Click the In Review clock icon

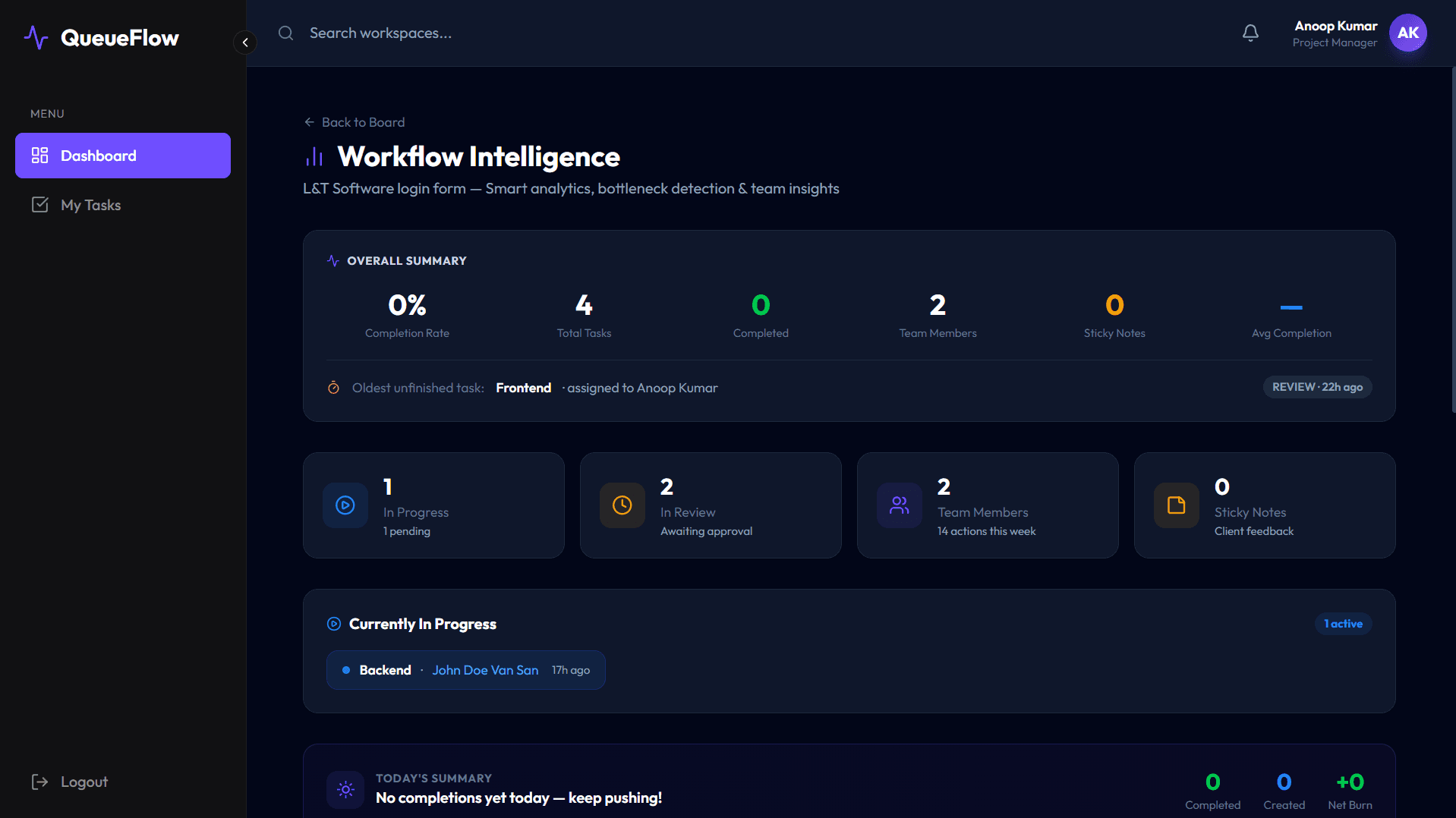click(622, 505)
